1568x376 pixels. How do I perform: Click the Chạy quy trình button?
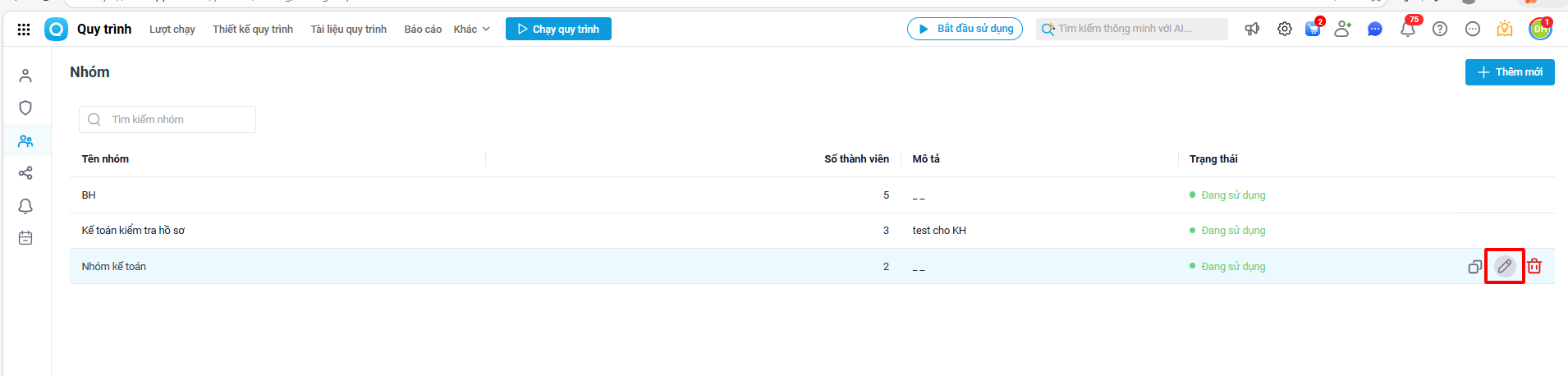(558, 29)
